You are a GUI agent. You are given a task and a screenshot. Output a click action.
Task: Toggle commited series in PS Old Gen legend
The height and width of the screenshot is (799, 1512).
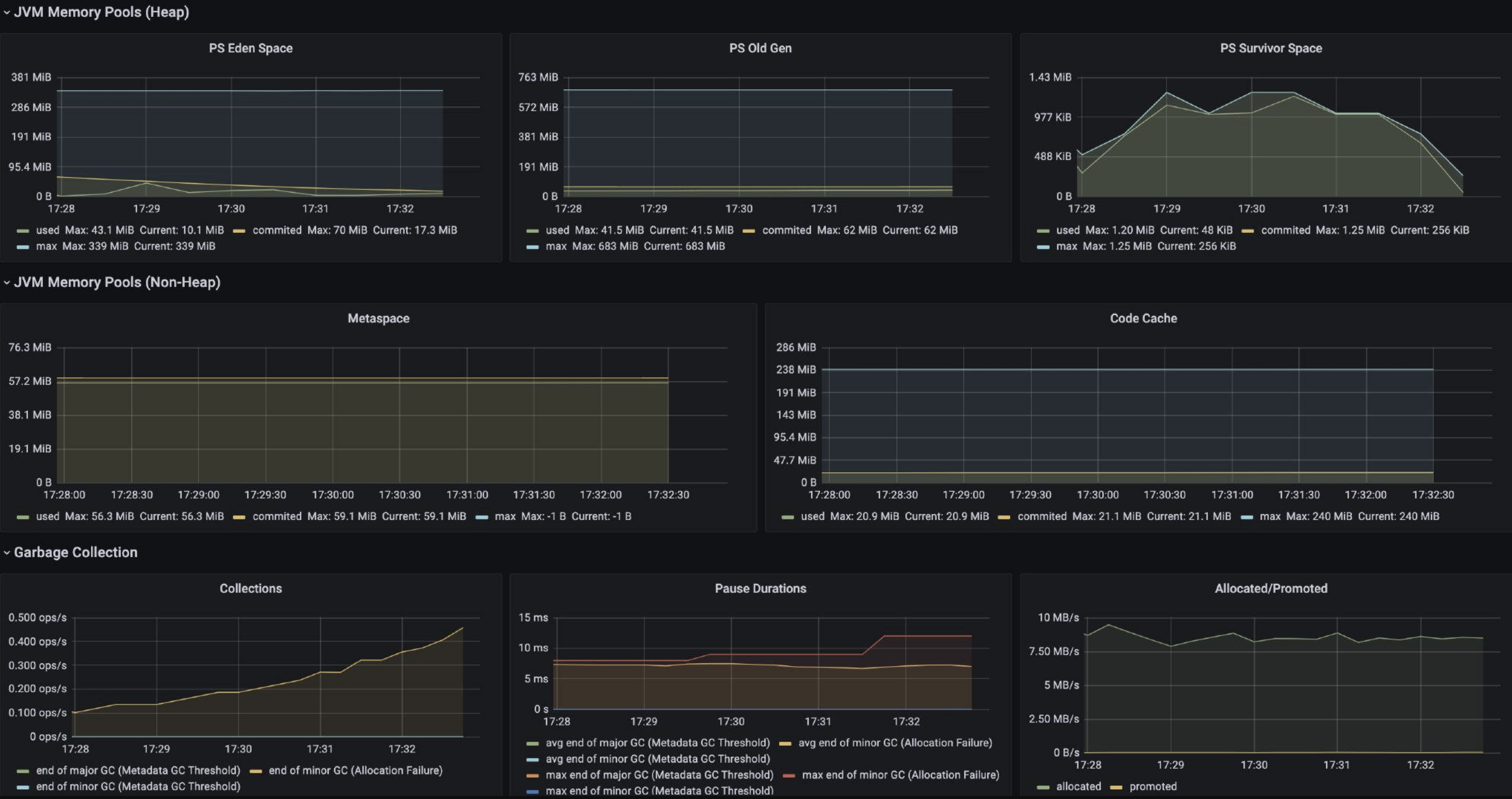pos(787,230)
